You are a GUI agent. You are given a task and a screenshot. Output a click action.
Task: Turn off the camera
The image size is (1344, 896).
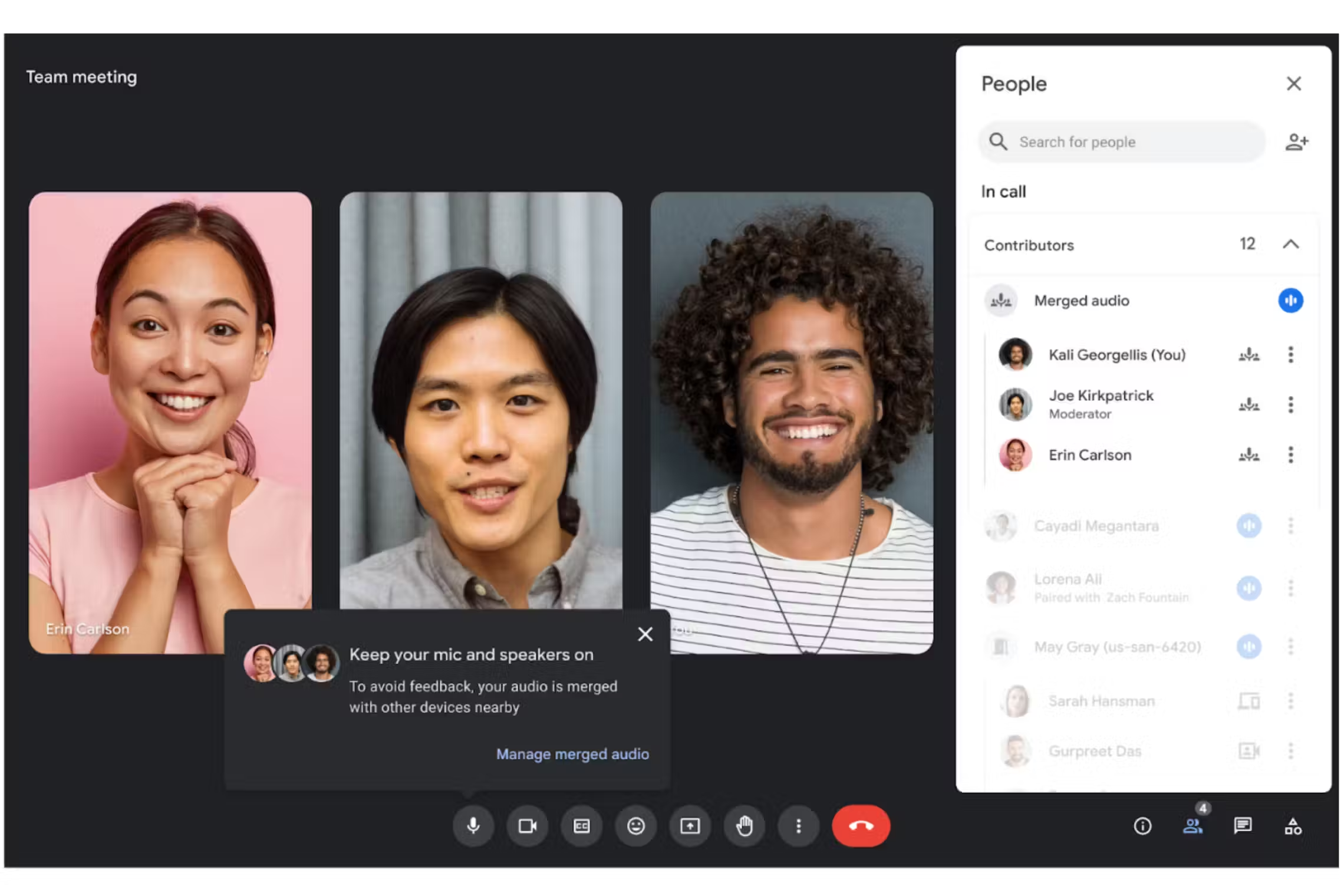point(527,825)
